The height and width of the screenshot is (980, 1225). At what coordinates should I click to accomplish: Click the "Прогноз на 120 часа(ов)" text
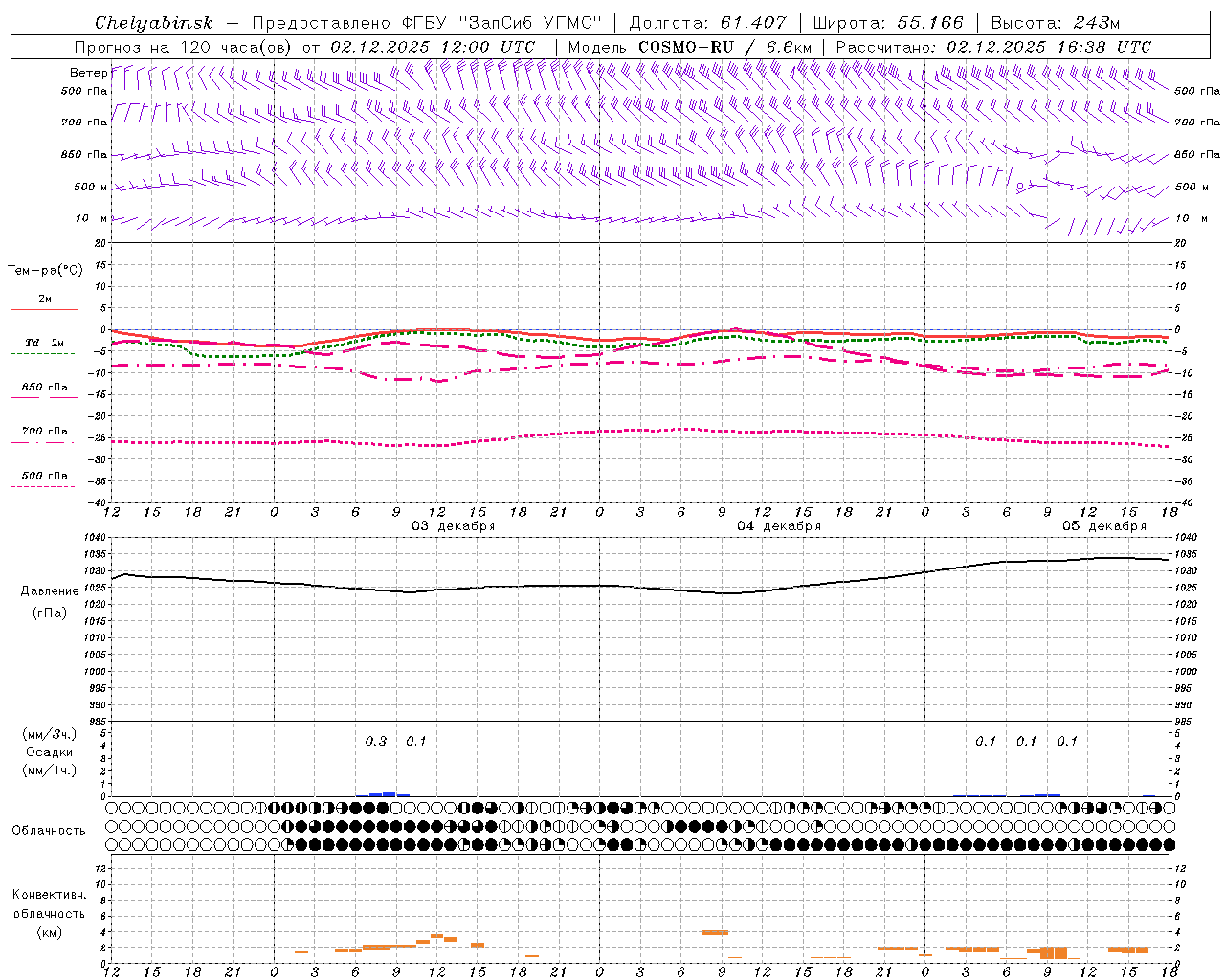pyautogui.click(x=184, y=47)
